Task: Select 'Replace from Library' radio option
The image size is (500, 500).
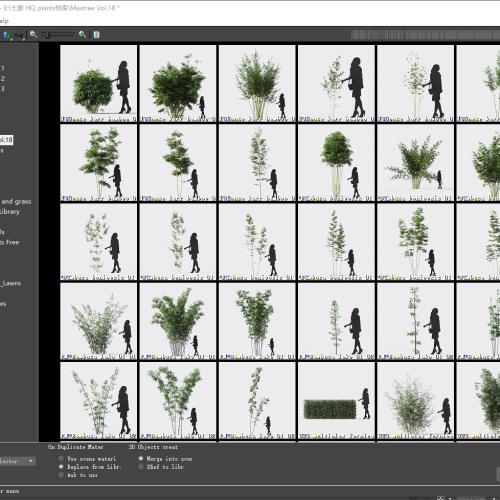Action: pyautogui.click(x=61, y=467)
